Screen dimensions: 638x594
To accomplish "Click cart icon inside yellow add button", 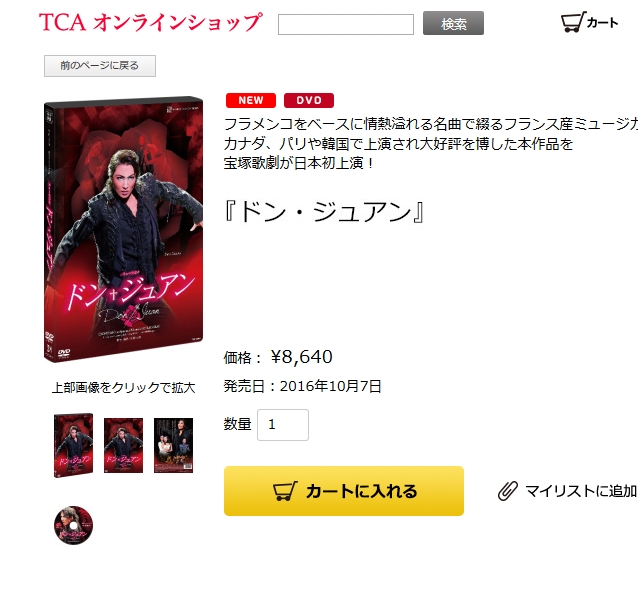I will (285, 491).
